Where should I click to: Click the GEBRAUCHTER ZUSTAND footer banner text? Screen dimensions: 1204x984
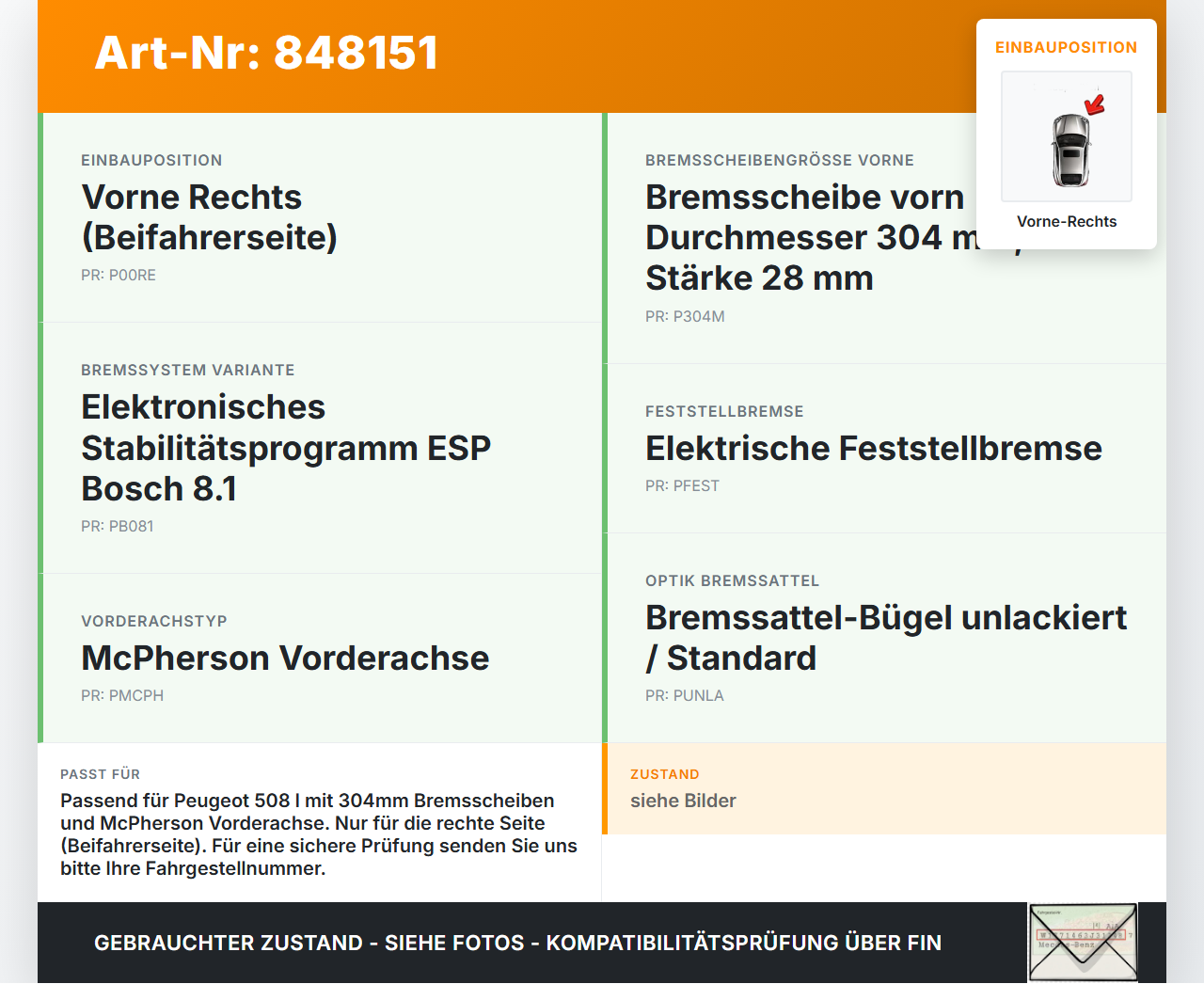click(517, 943)
